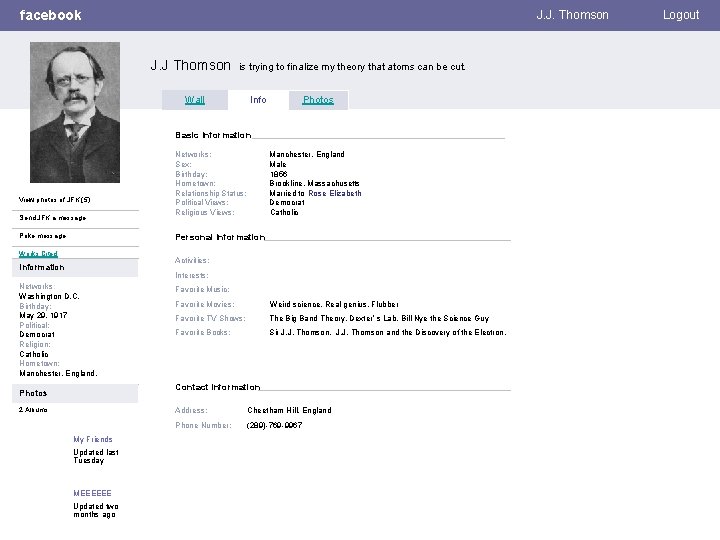Open View photos of JFK link
Viewport: 720px width, 540px height.
55,200
